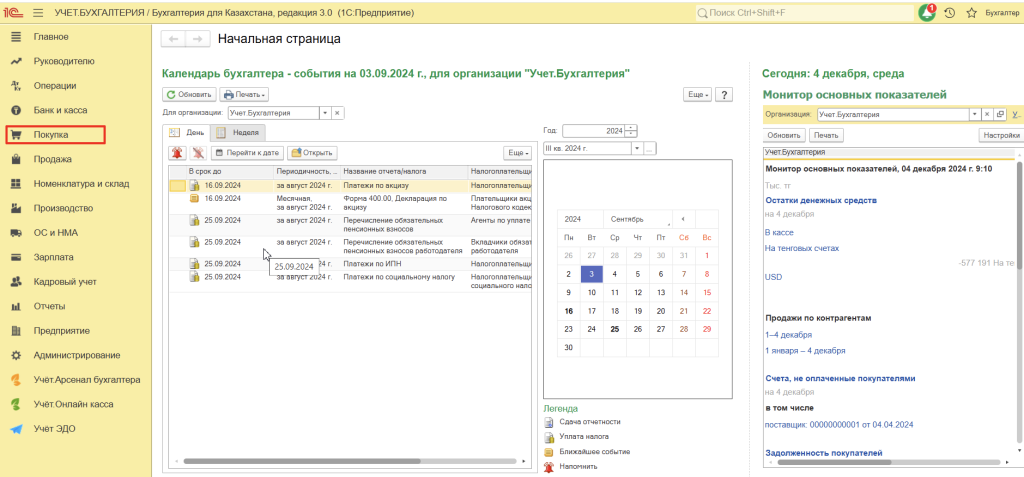Expand the monitor Организация dropdown arrow
1024x477 pixels.
point(974,115)
